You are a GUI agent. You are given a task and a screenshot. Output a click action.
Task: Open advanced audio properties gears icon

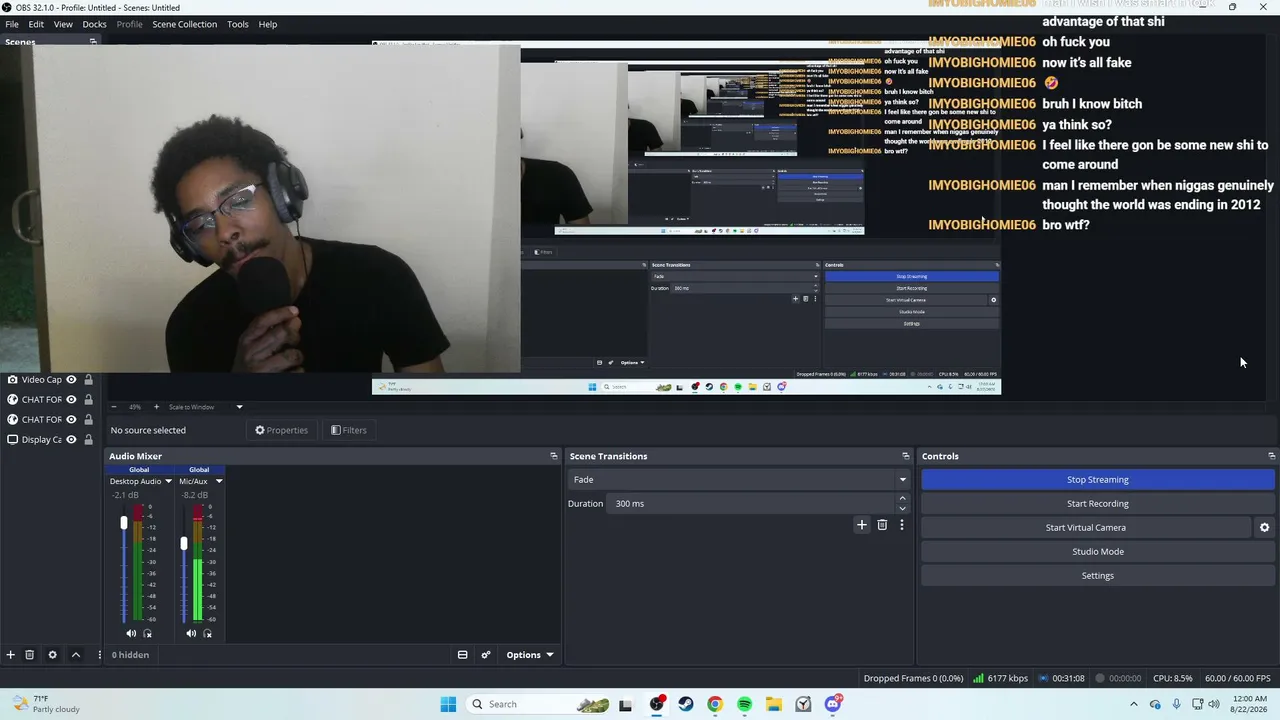coord(486,655)
